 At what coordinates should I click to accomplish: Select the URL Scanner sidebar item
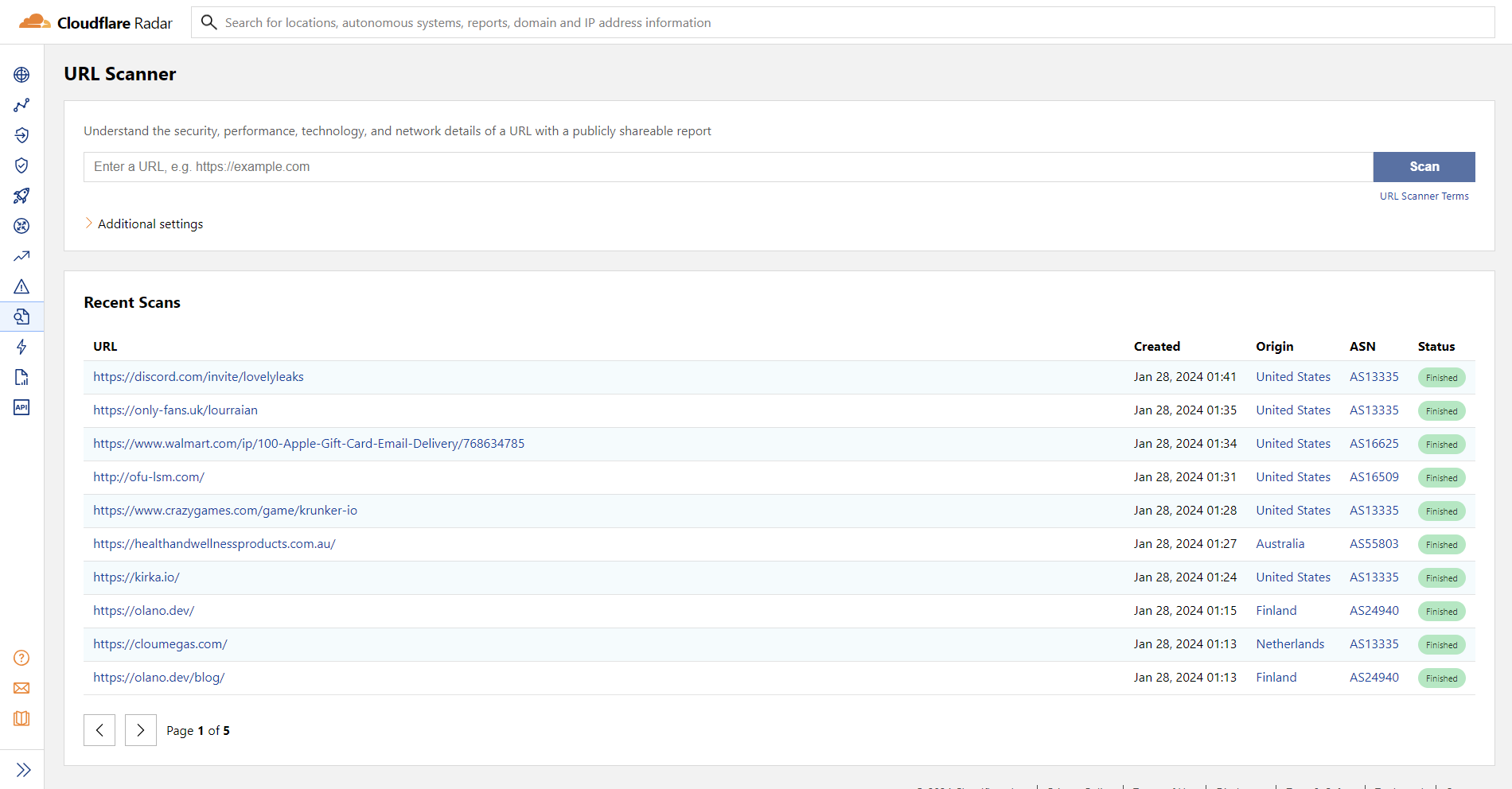click(21, 317)
